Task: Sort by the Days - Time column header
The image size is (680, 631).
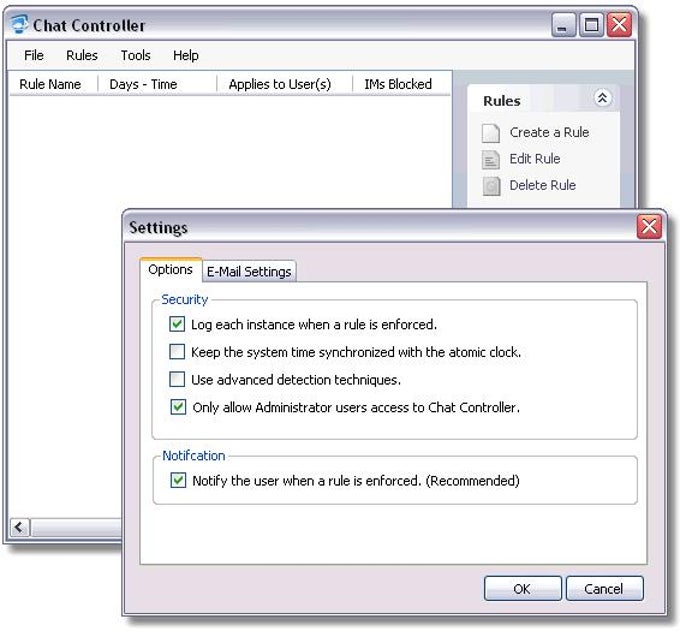Action: point(157,84)
